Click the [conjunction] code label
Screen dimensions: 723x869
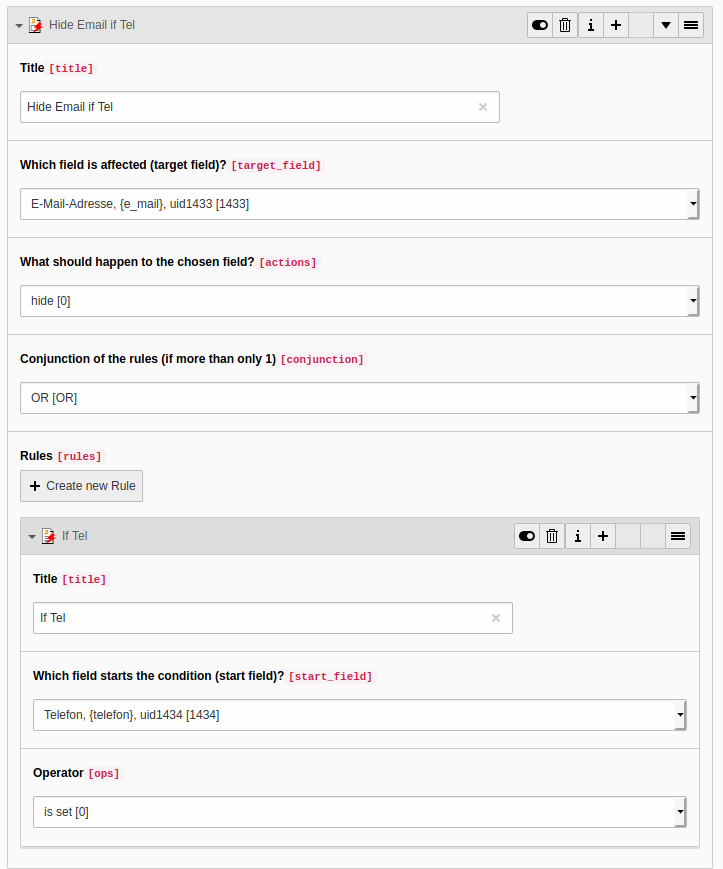click(322, 360)
